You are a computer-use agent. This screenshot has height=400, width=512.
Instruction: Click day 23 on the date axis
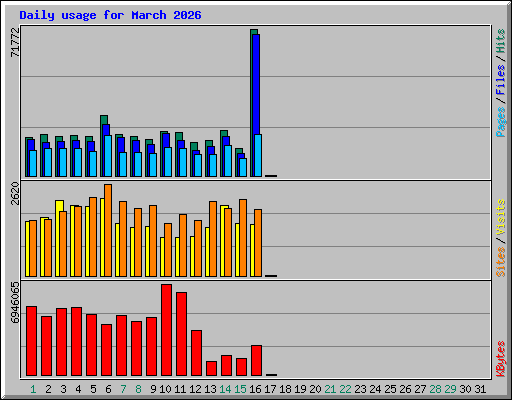[360, 389]
